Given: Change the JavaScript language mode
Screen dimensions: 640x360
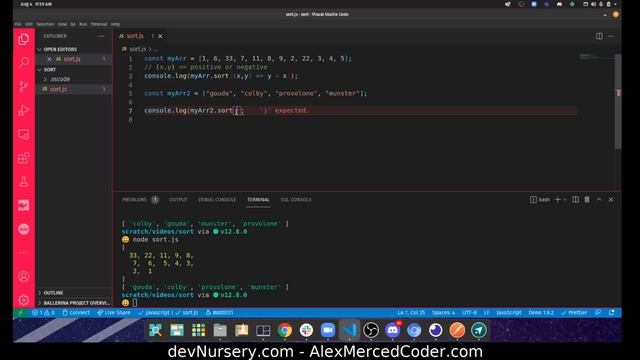Looking at the screenshot, I should [x=509, y=313].
